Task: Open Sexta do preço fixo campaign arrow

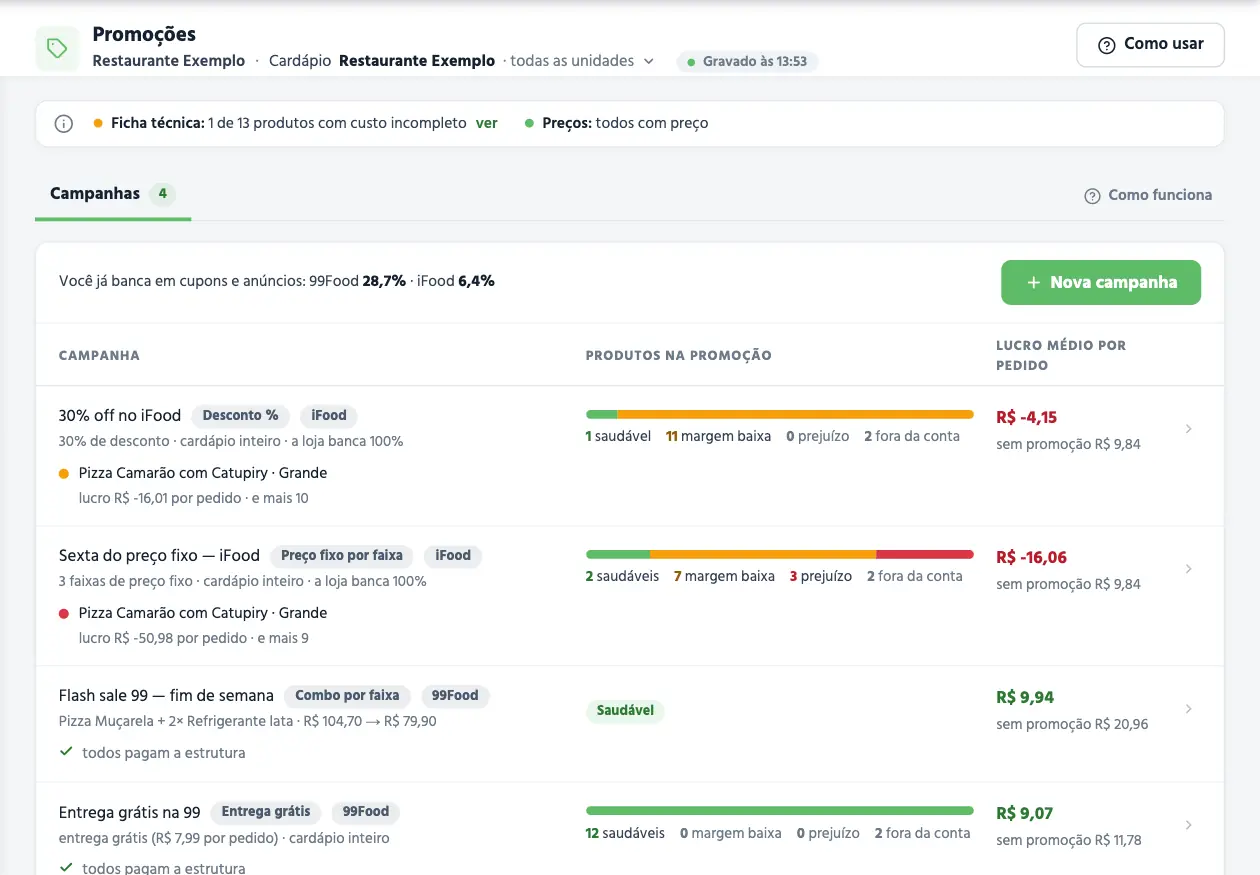Action: coord(1188,569)
